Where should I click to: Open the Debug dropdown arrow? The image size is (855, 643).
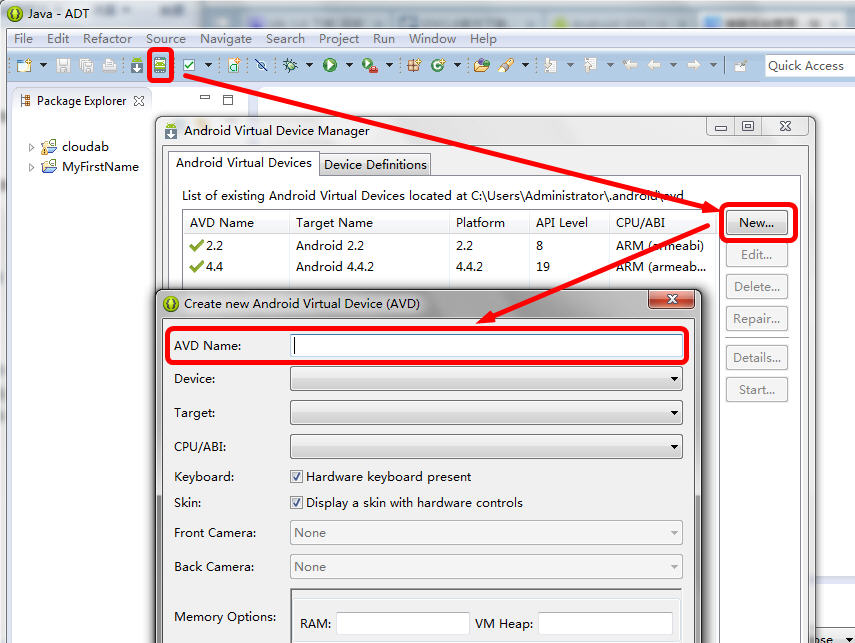click(309, 65)
